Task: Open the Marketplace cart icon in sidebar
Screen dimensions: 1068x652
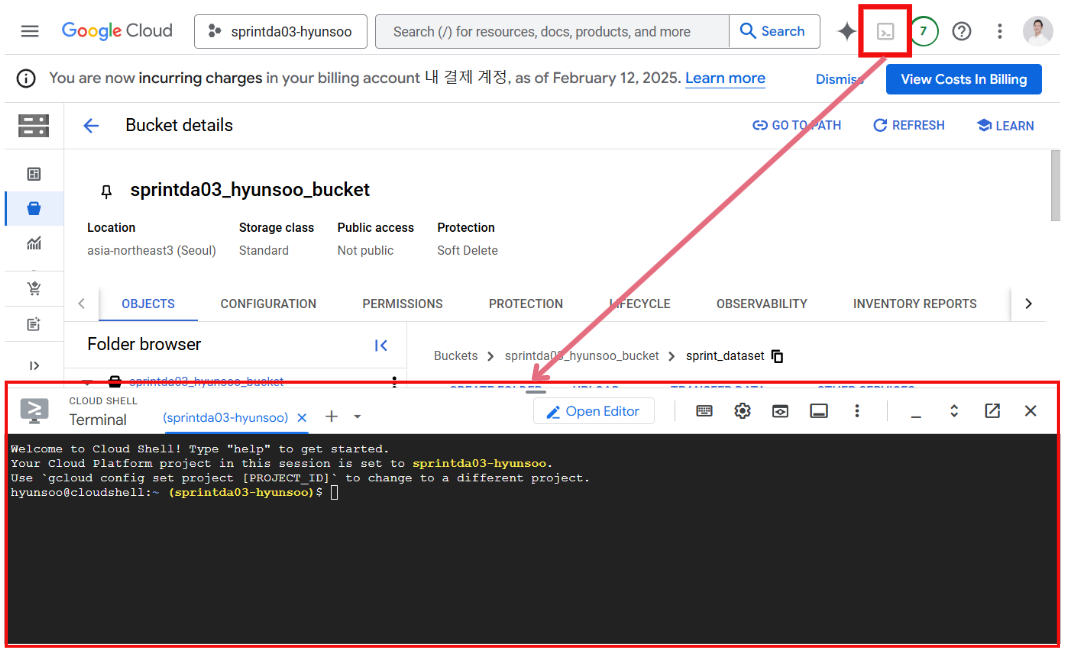Action: tap(33, 288)
